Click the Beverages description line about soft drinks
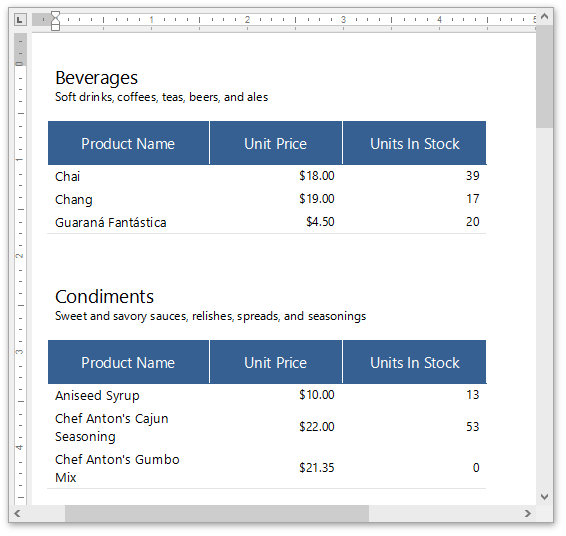Image resolution: width=566 pixels, height=536 pixels. click(x=161, y=97)
